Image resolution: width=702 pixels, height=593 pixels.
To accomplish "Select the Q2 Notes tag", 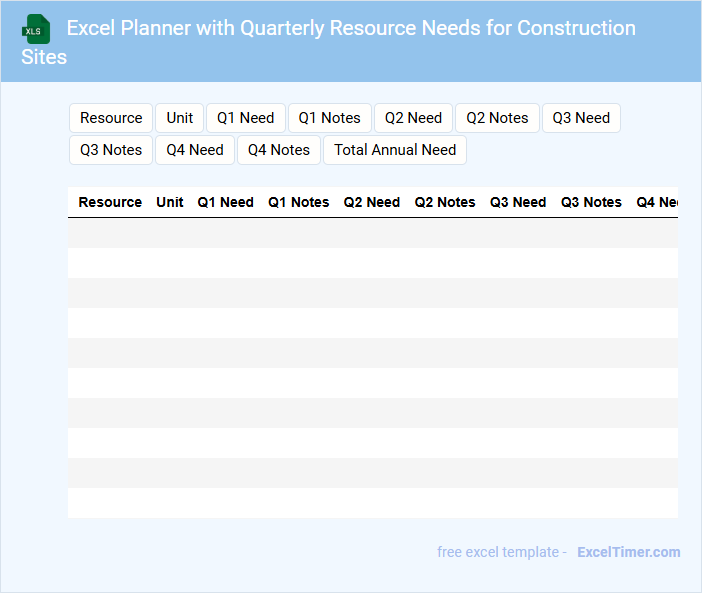I will (497, 118).
